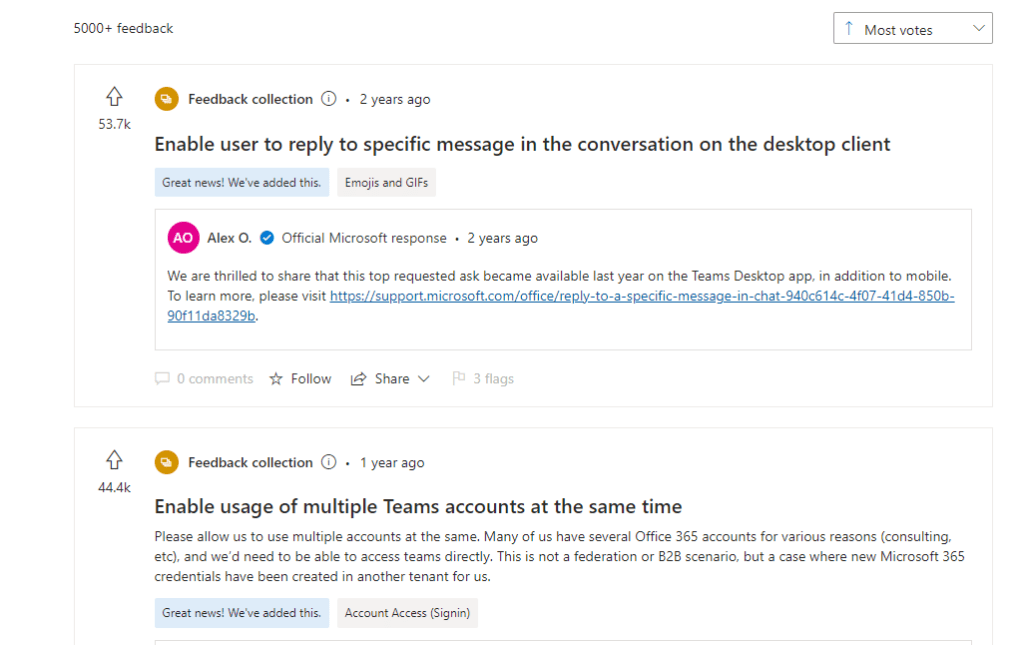Click the 'Emojis and GIFs' tag
1024x645 pixels.
point(387,182)
